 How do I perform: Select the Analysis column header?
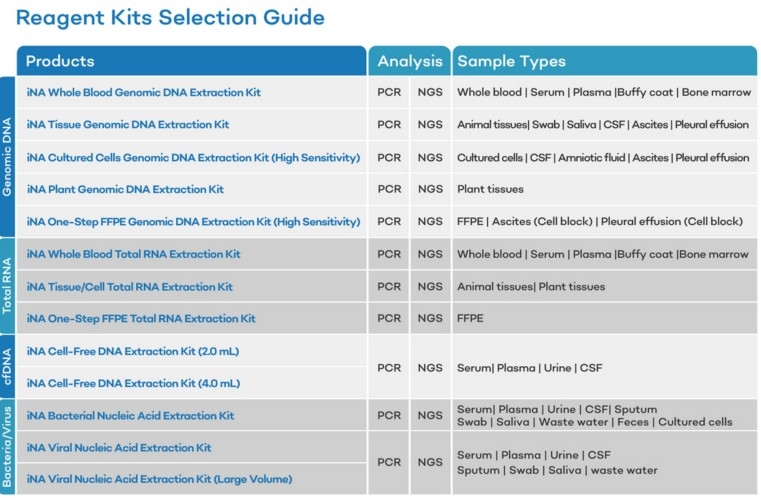pyautogui.click(x=409, y=61)
